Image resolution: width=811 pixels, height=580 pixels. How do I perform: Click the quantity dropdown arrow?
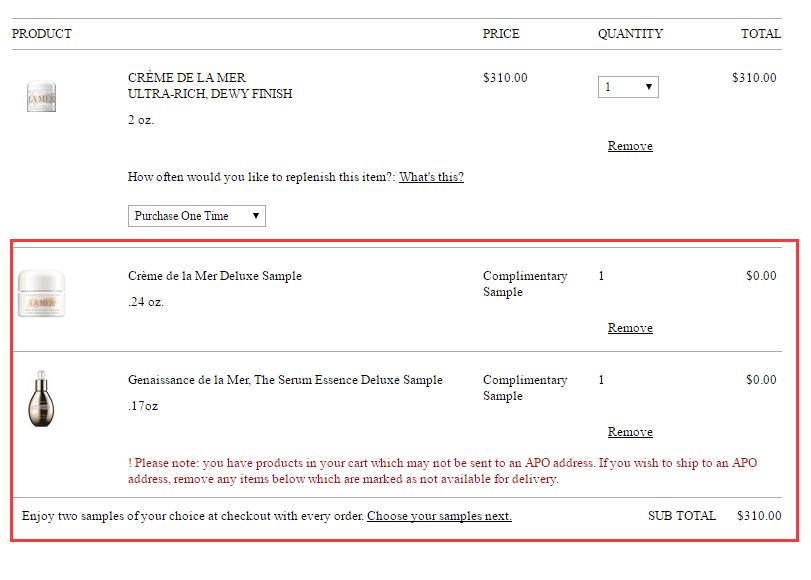point(648,87)
